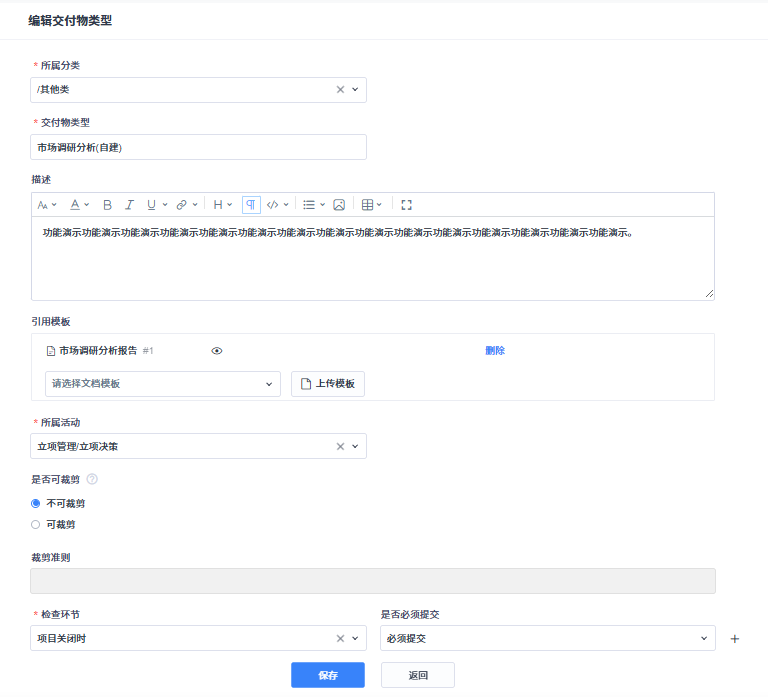Toggle underline formatting
The height and width of the screenshot is (697, 768).
[x=151, y=205]
